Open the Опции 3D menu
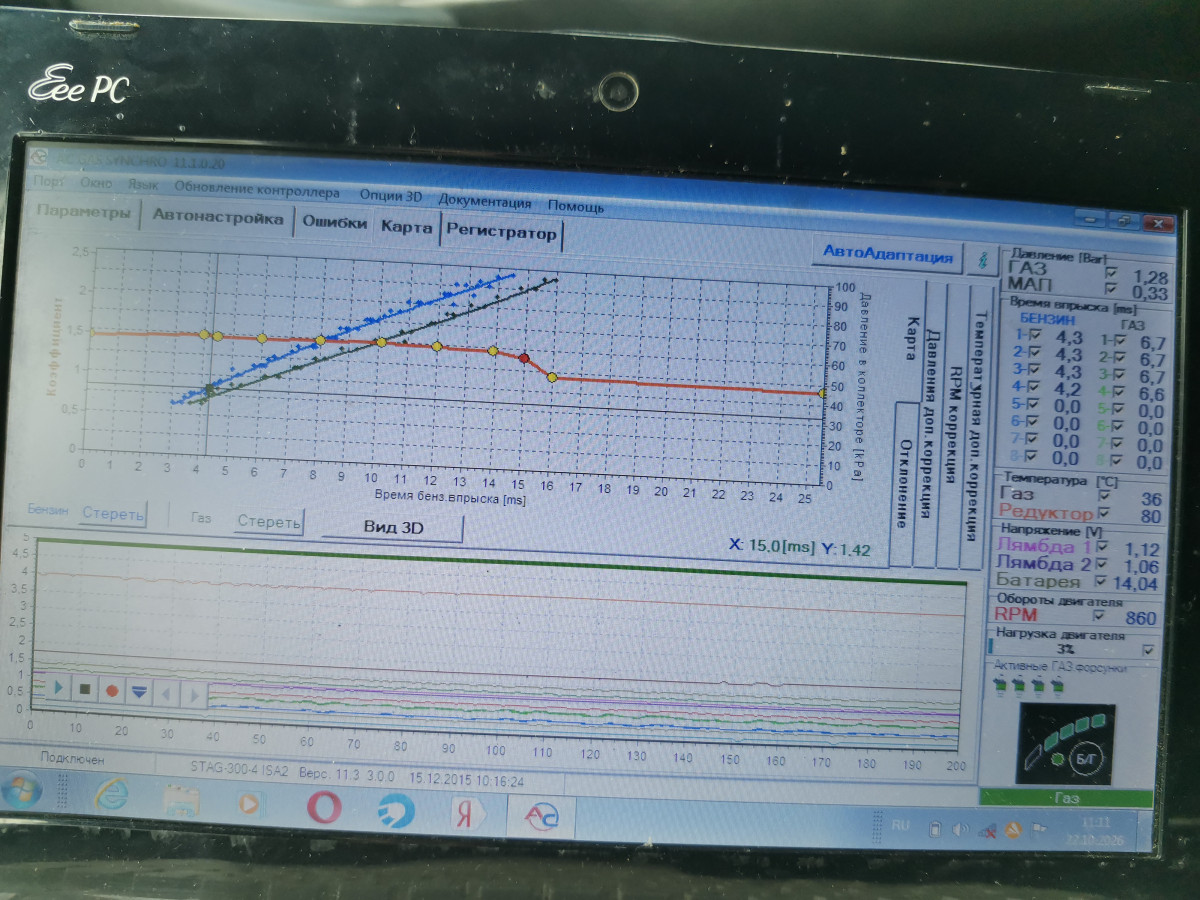Viewport: 1200px width, 900px height. click(389, 197)
